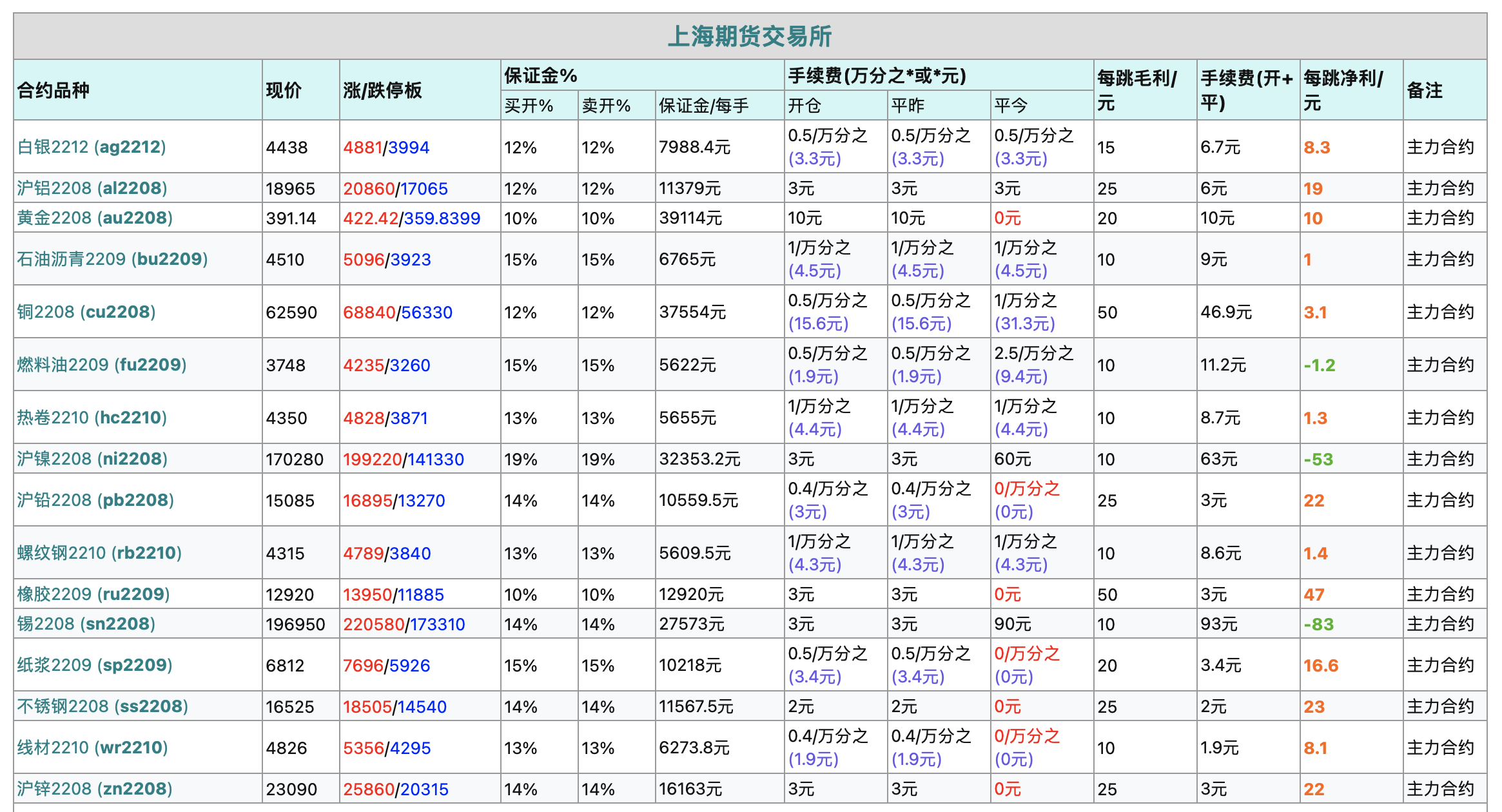Image resolution: width=1502 pixels, height=812 pixels.
Task: Open the 锡2208 (sn2208) contract link
Action: point(86,624)
